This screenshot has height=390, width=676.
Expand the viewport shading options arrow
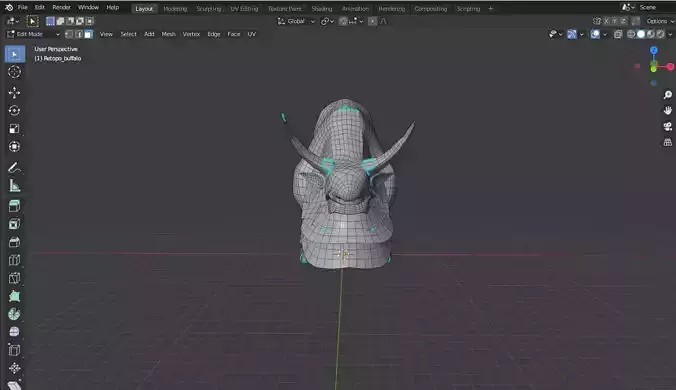tap(670, 34)
